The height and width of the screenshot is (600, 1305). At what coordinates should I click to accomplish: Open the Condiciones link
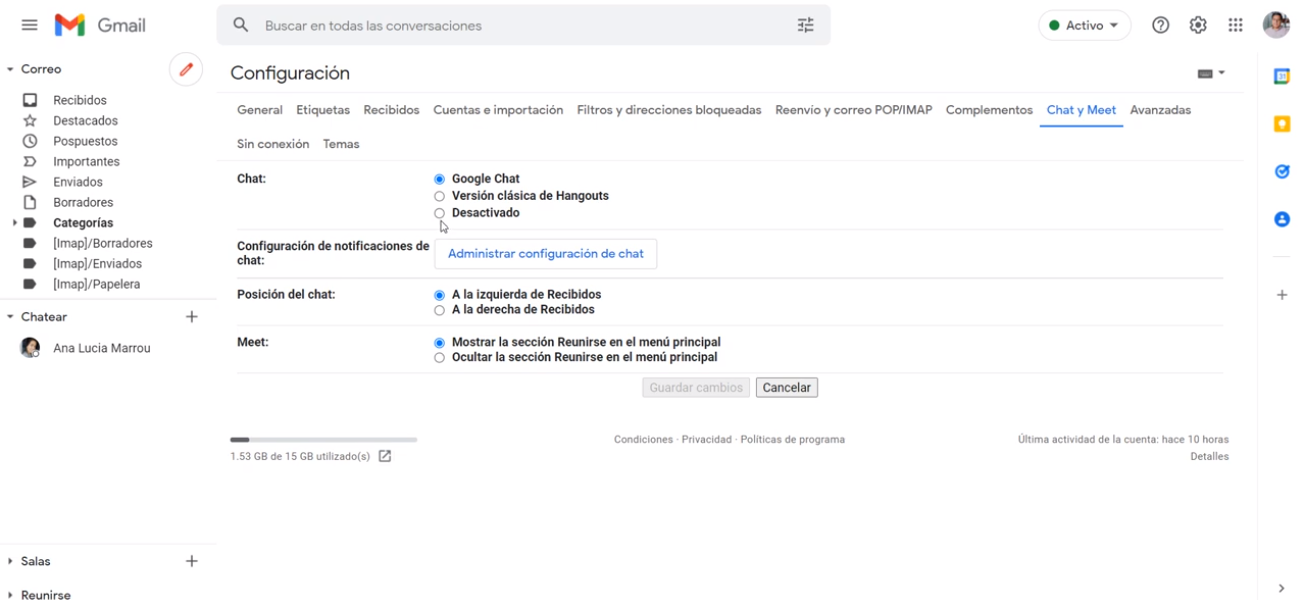643,439
